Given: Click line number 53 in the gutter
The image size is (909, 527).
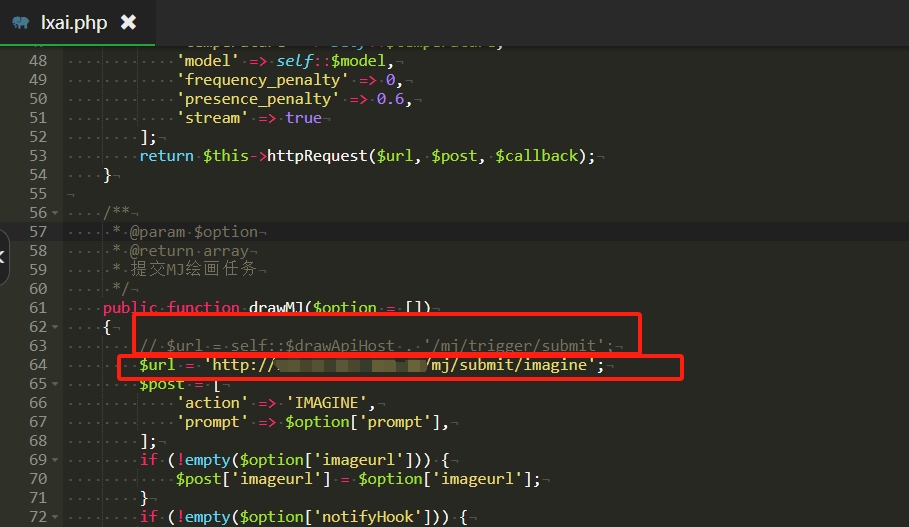Looking at the screenshot, I should pos(37,156).
